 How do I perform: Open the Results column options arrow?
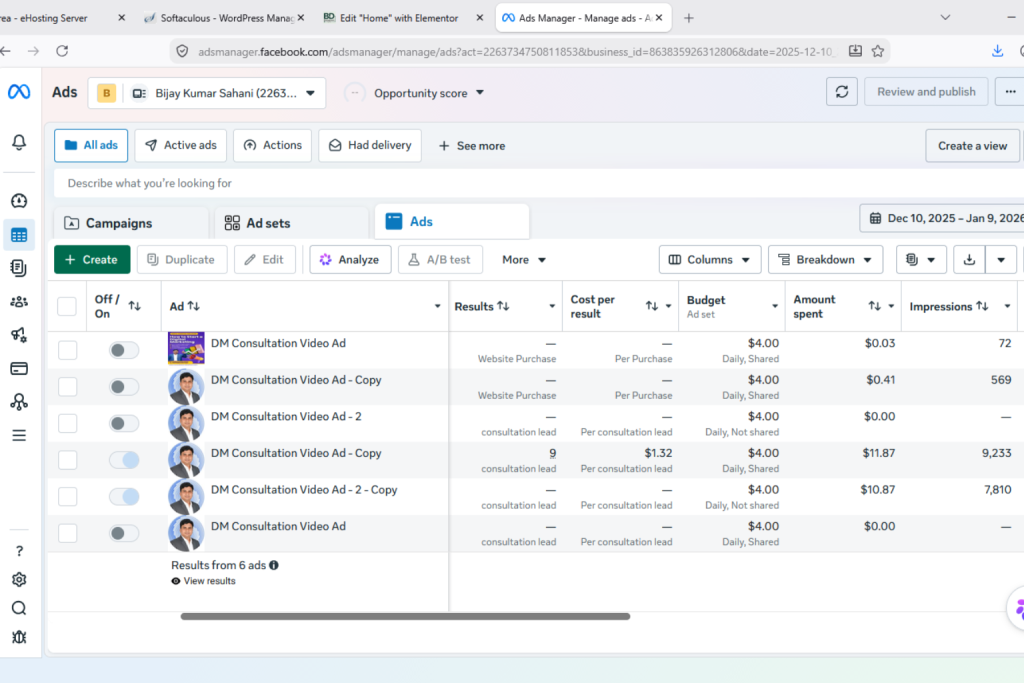(x=552, y=306)
